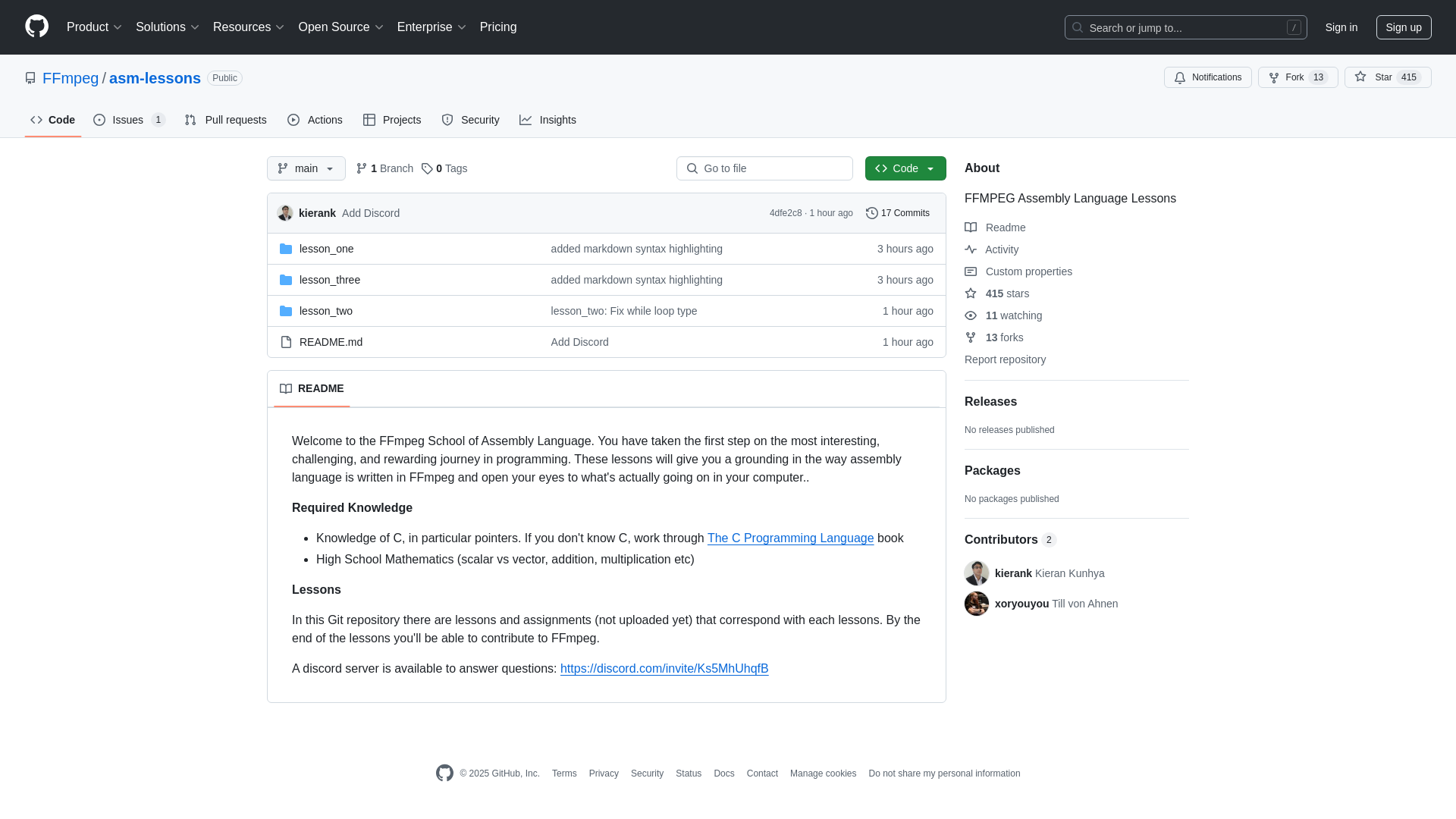This screenshot has height=819, width=1456.
Task: Open 'Add Discord' commit message in header
Action: point(371,213)
